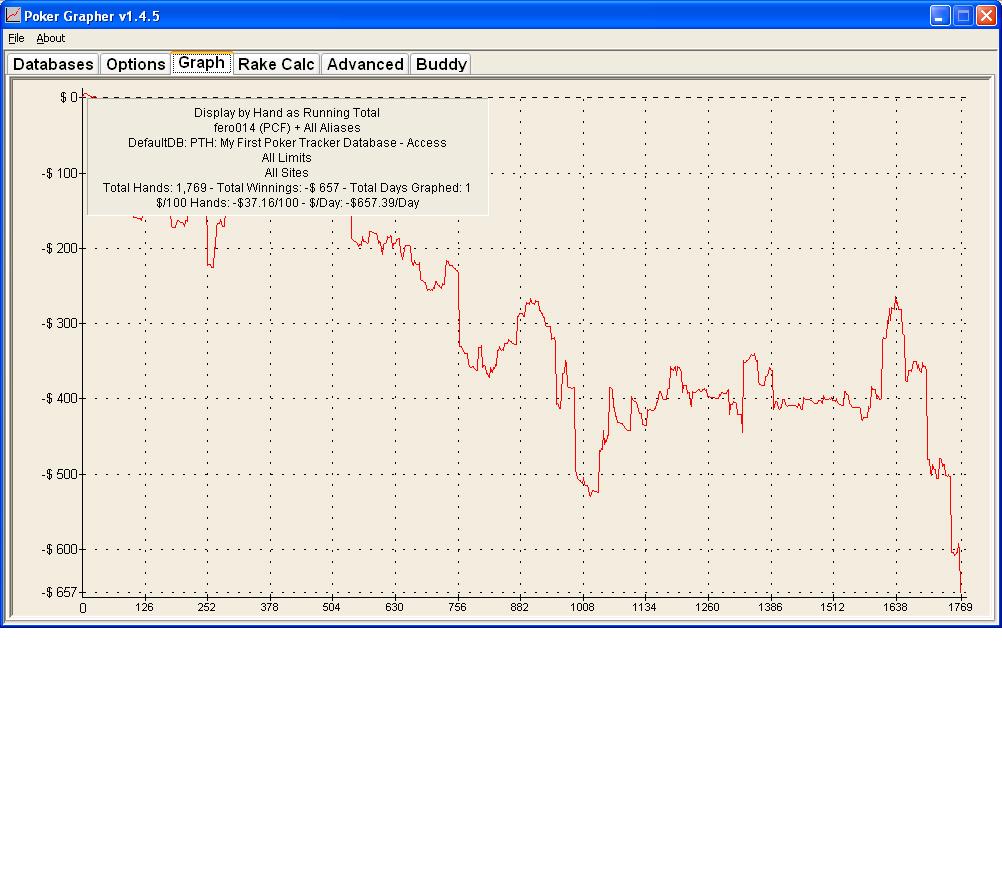Click the '1769' x-axis label
This screenshot has height=893, width=1002.
[960, 607]
